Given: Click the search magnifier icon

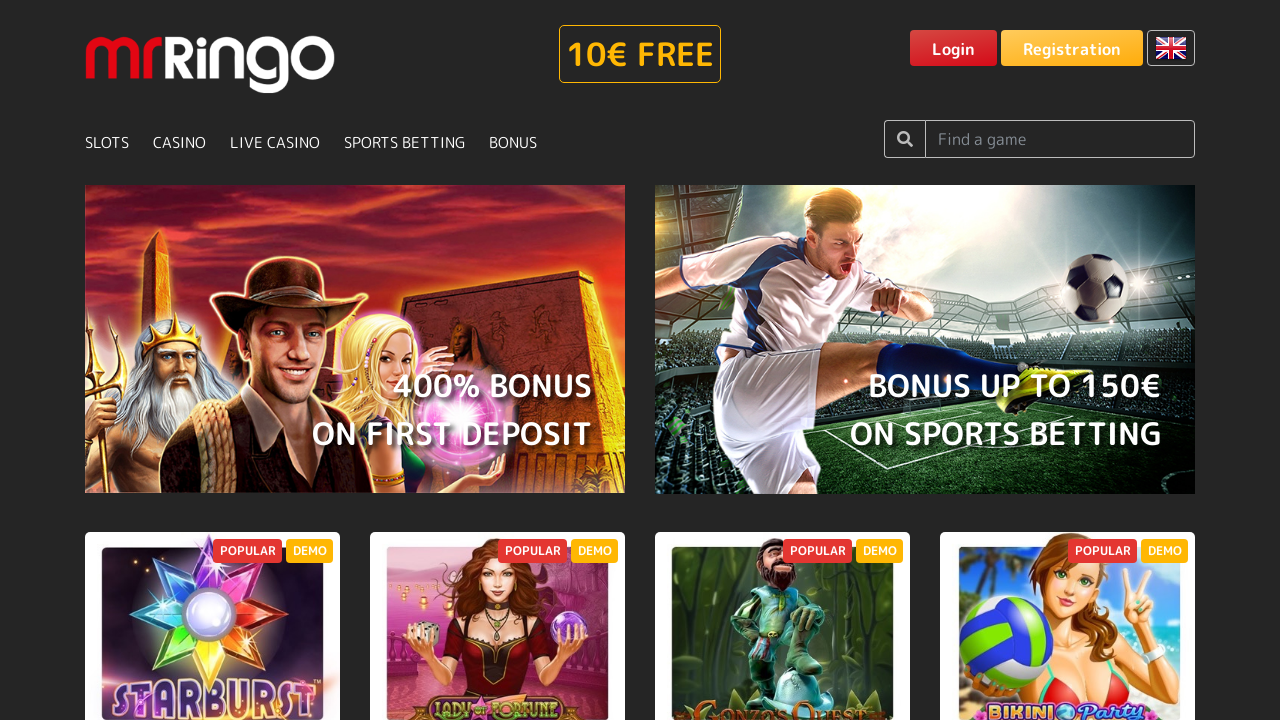Looking at the screenshot, I should [x=905, y=139].
